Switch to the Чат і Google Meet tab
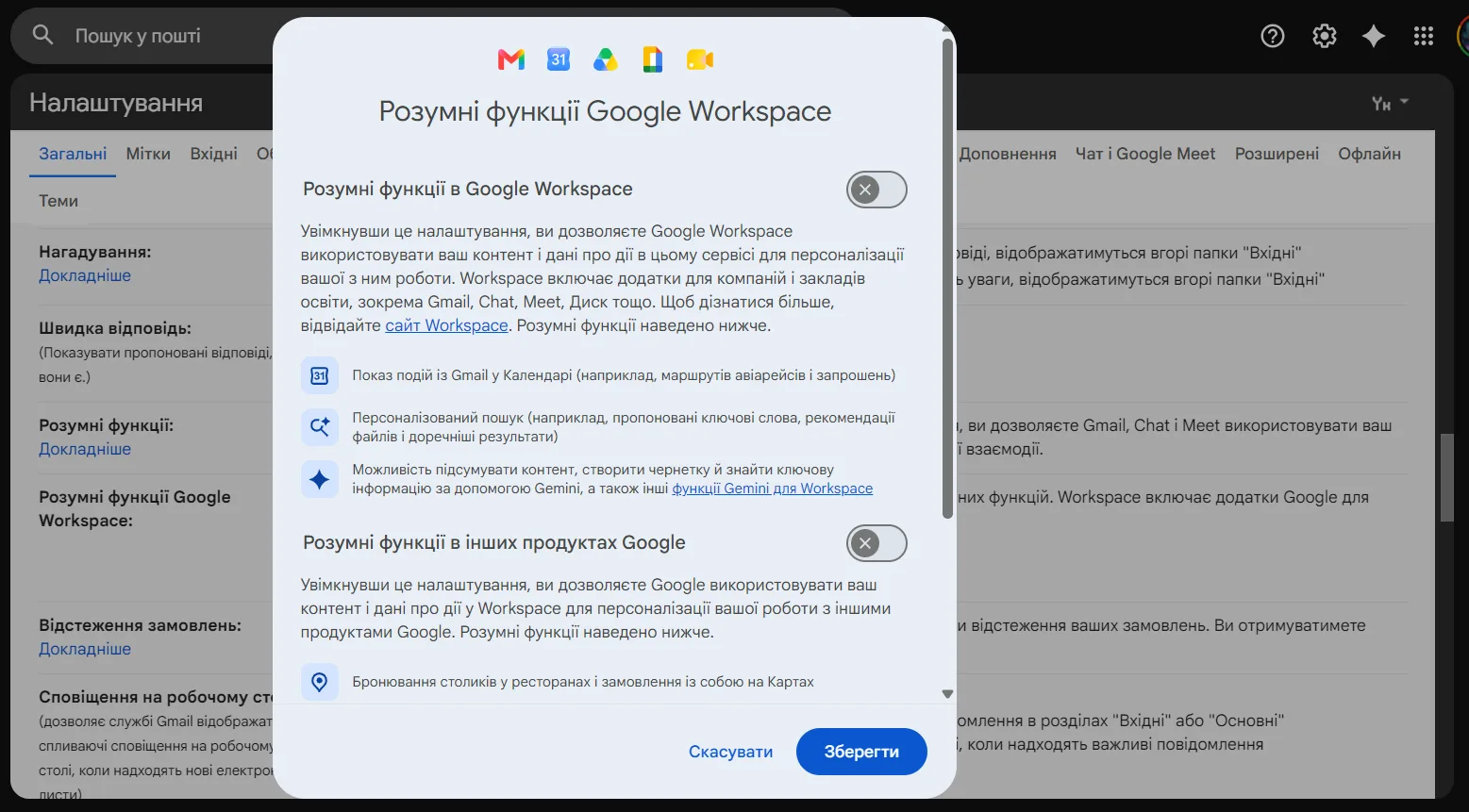Screen dimensions: 1469x812 point(1145,154)
